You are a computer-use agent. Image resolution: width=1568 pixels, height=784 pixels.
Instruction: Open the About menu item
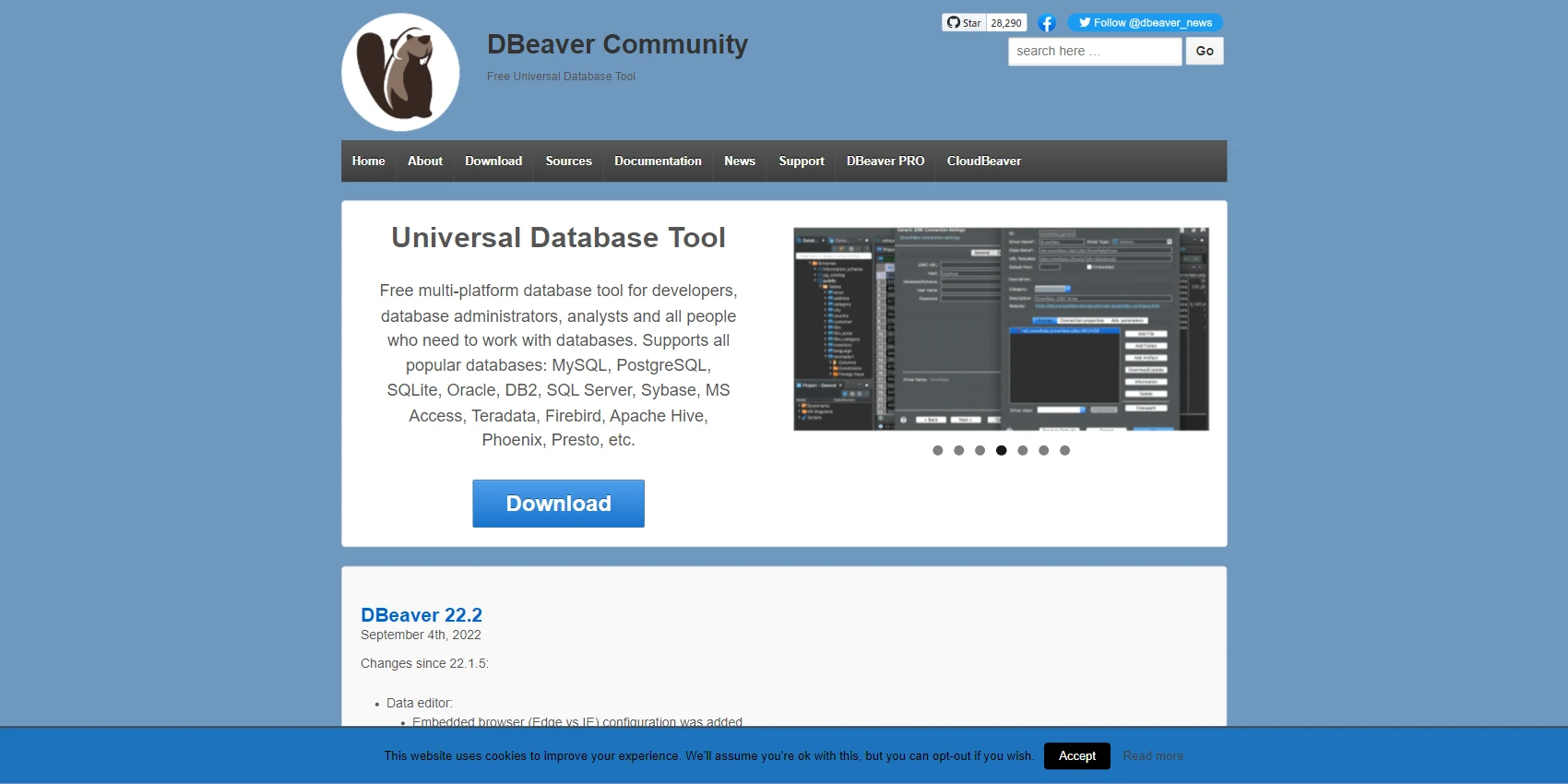click(425, 161)
